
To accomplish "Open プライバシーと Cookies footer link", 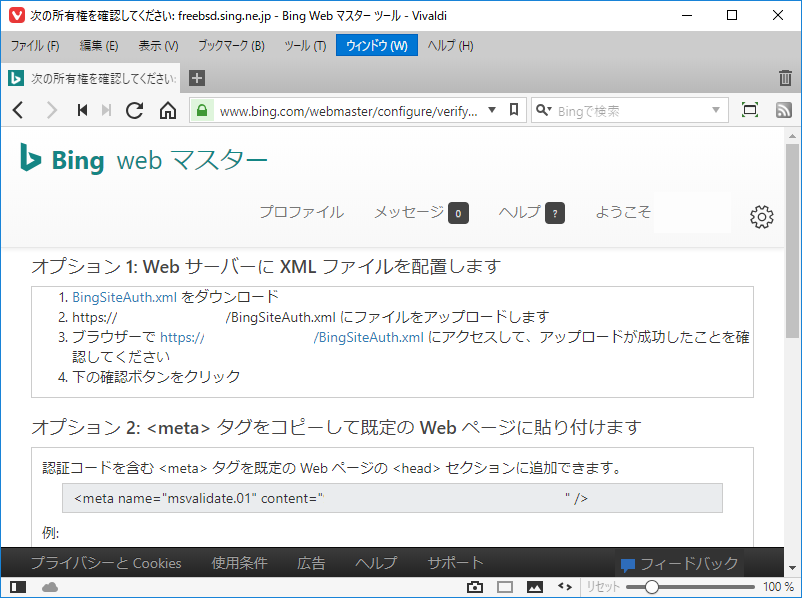I will pos(106,563).
